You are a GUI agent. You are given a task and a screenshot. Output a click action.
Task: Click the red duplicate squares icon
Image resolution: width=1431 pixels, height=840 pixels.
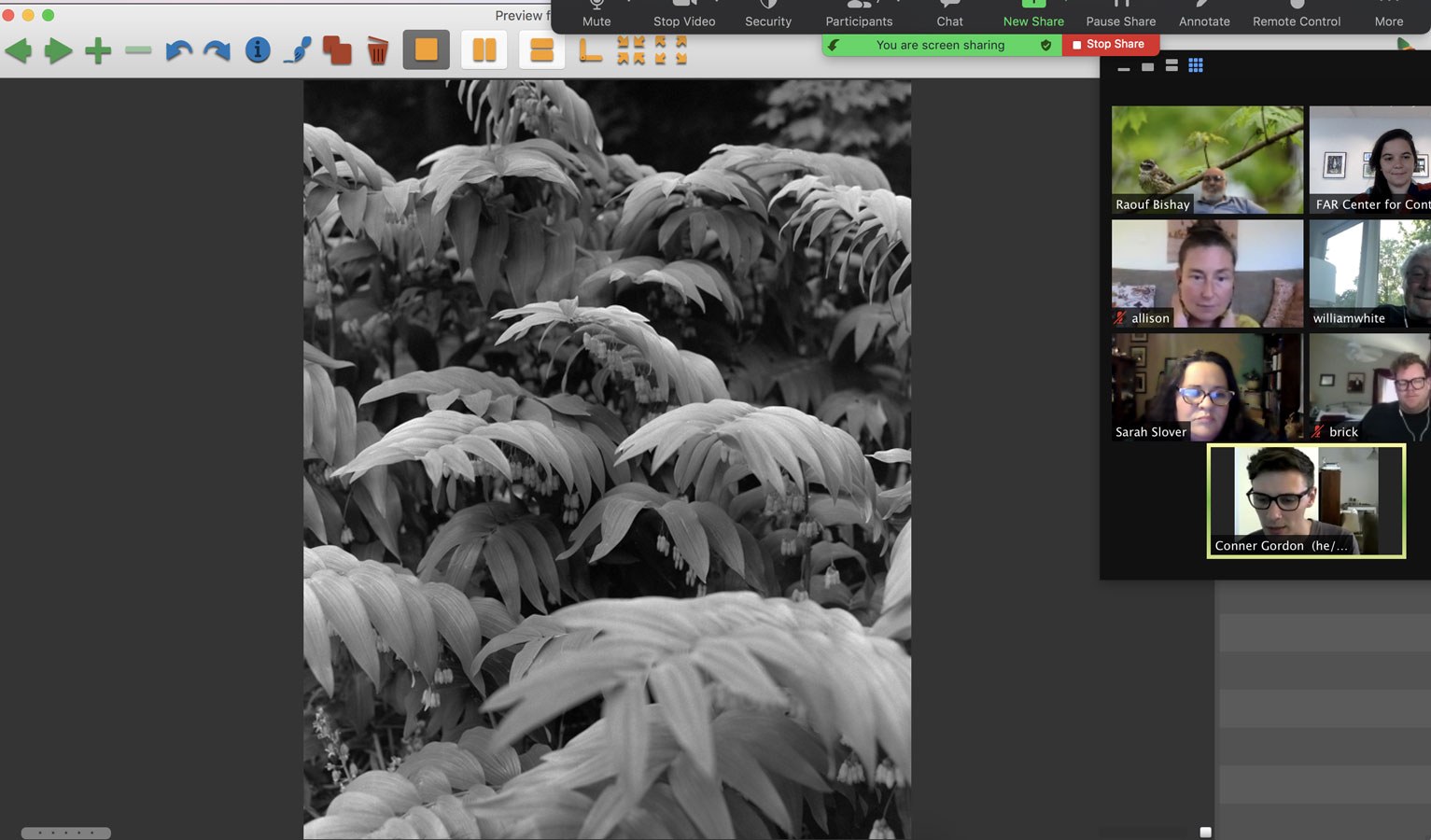[x=337, y=50]
